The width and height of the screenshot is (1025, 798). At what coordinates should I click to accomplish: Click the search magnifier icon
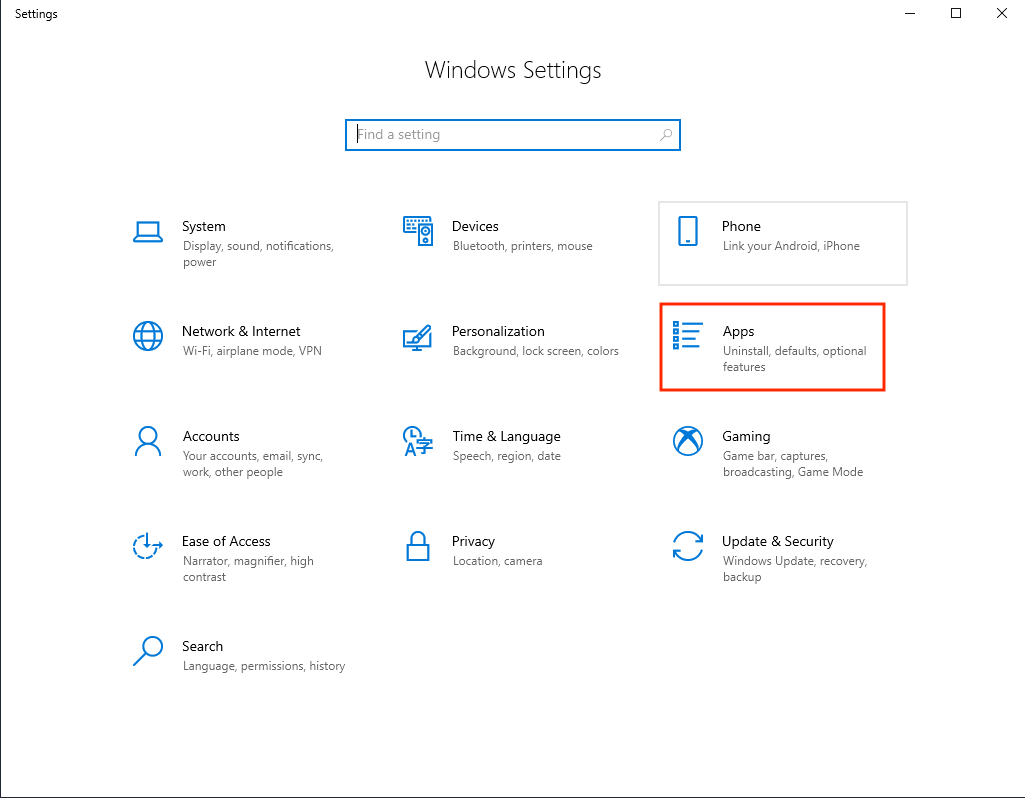click(666, 134)
